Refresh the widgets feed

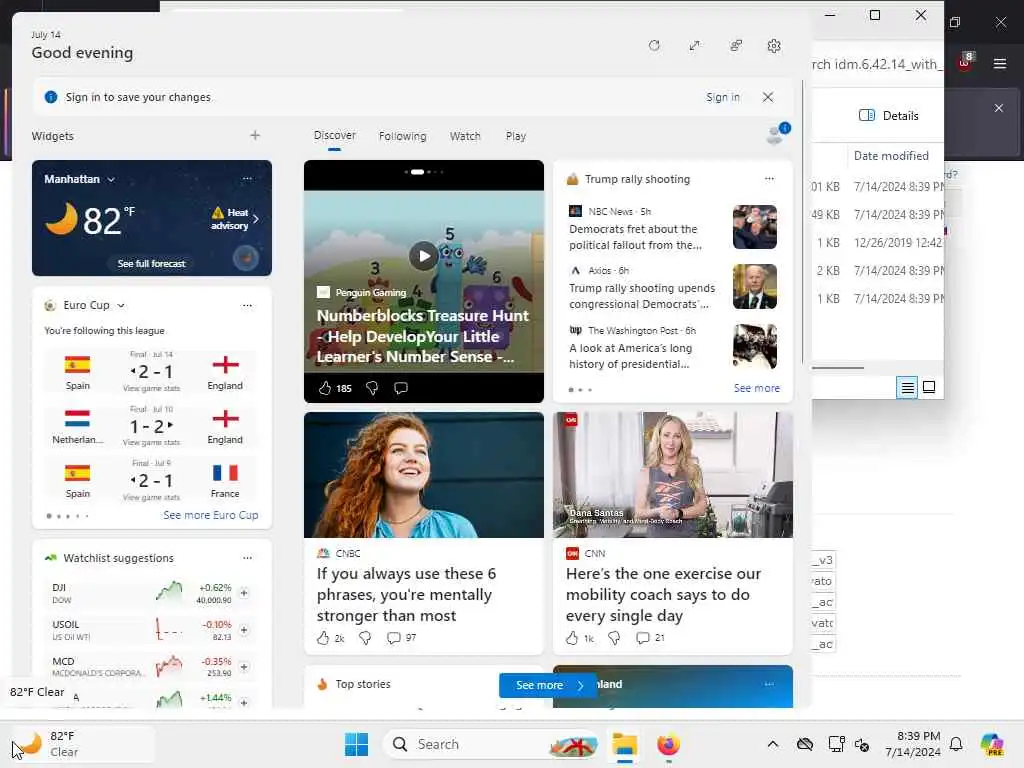[x=654, y=46]
